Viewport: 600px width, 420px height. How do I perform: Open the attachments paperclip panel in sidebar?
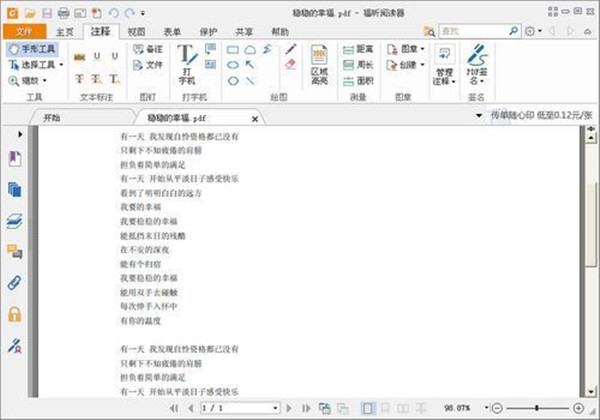(x=15, y=283)
